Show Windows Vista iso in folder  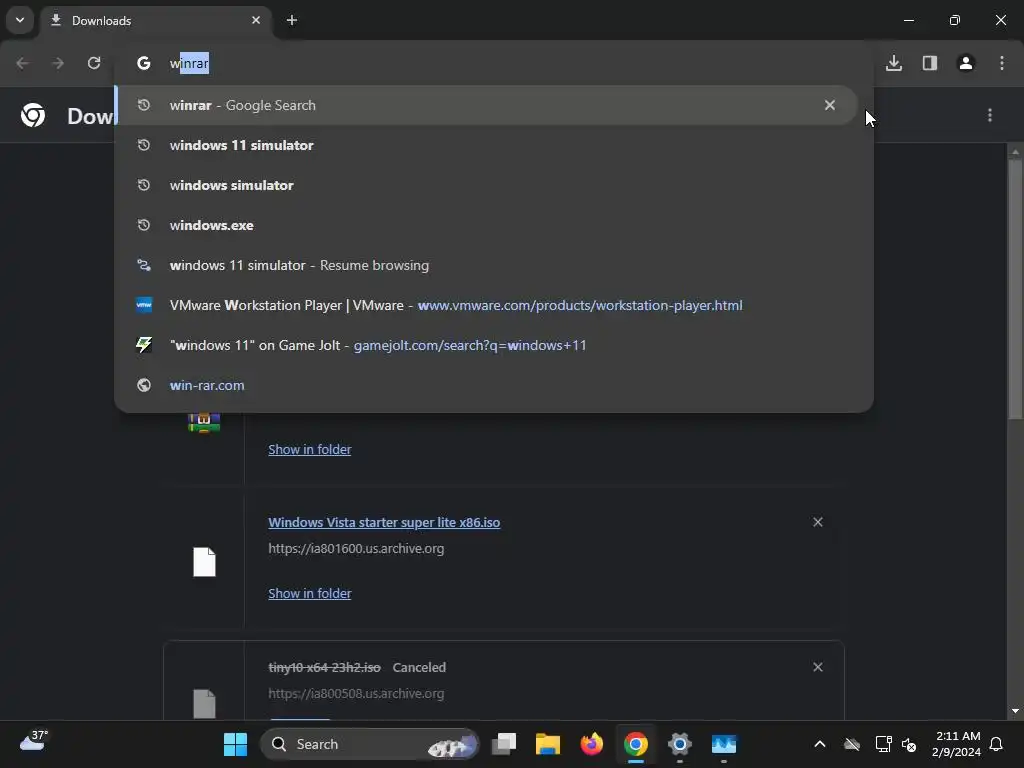coord(310,593)
